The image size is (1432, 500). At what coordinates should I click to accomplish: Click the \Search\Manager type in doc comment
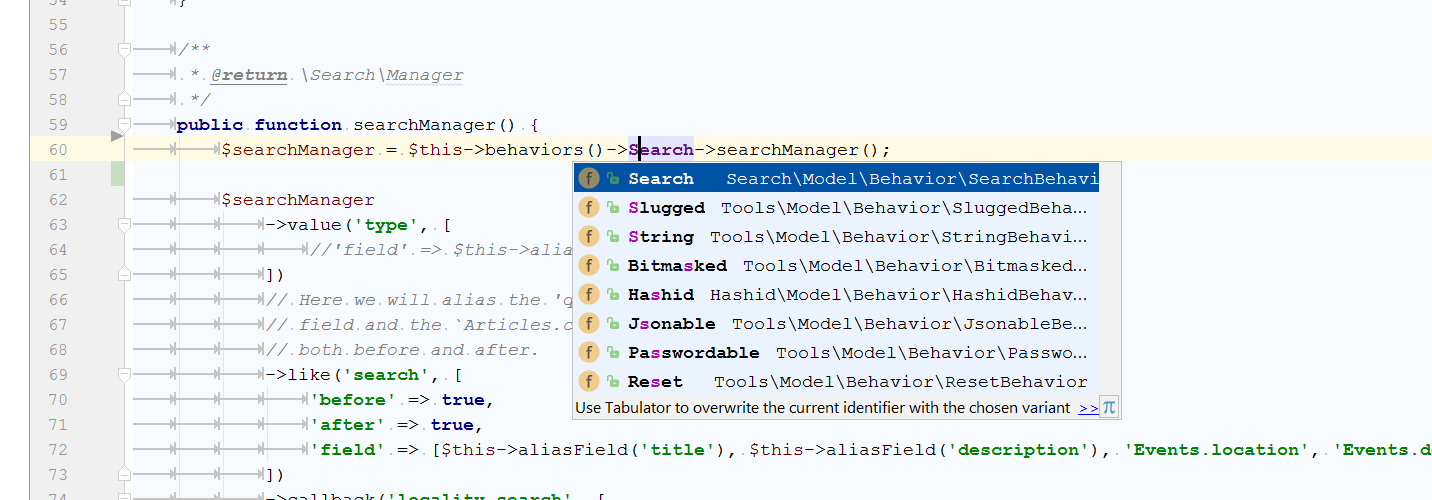coord(381,75)
